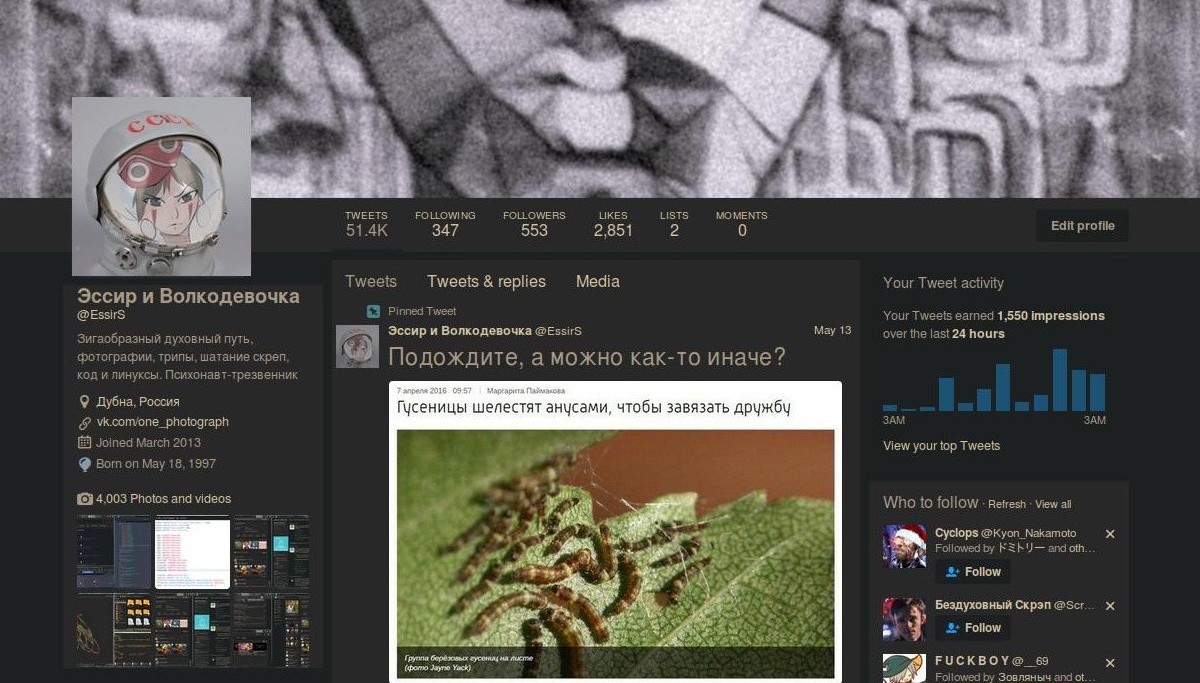
Task: Click the 1,550 impressions text
Action: tap(1051, 316)
